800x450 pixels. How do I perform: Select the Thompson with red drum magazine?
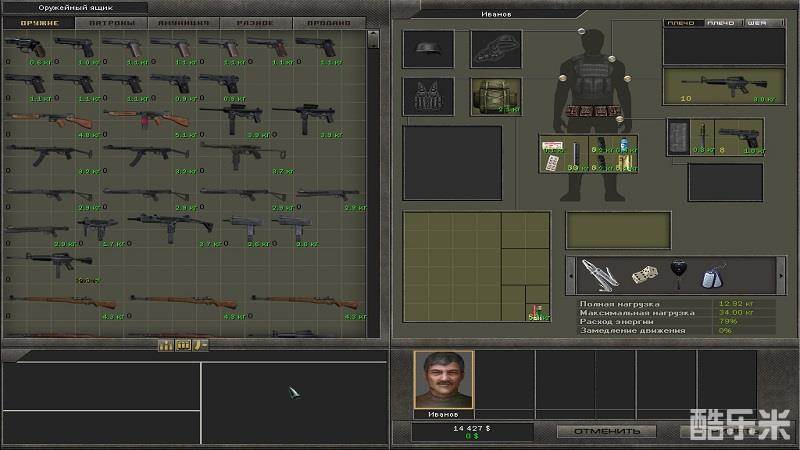[x=147, y=120]
